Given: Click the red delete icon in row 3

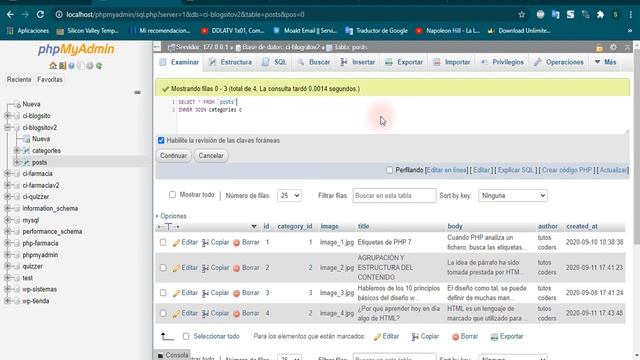Looking at the screenshot, I should click(236, 293).
